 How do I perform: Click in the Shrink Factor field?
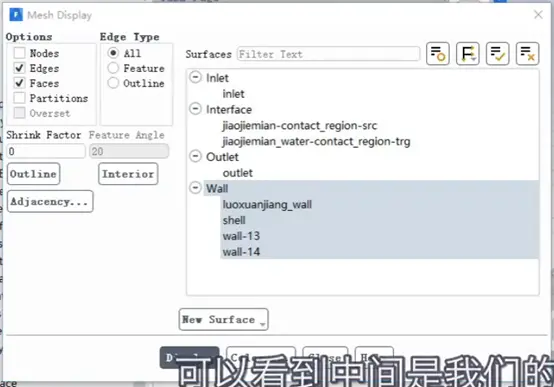click(46, 151)
